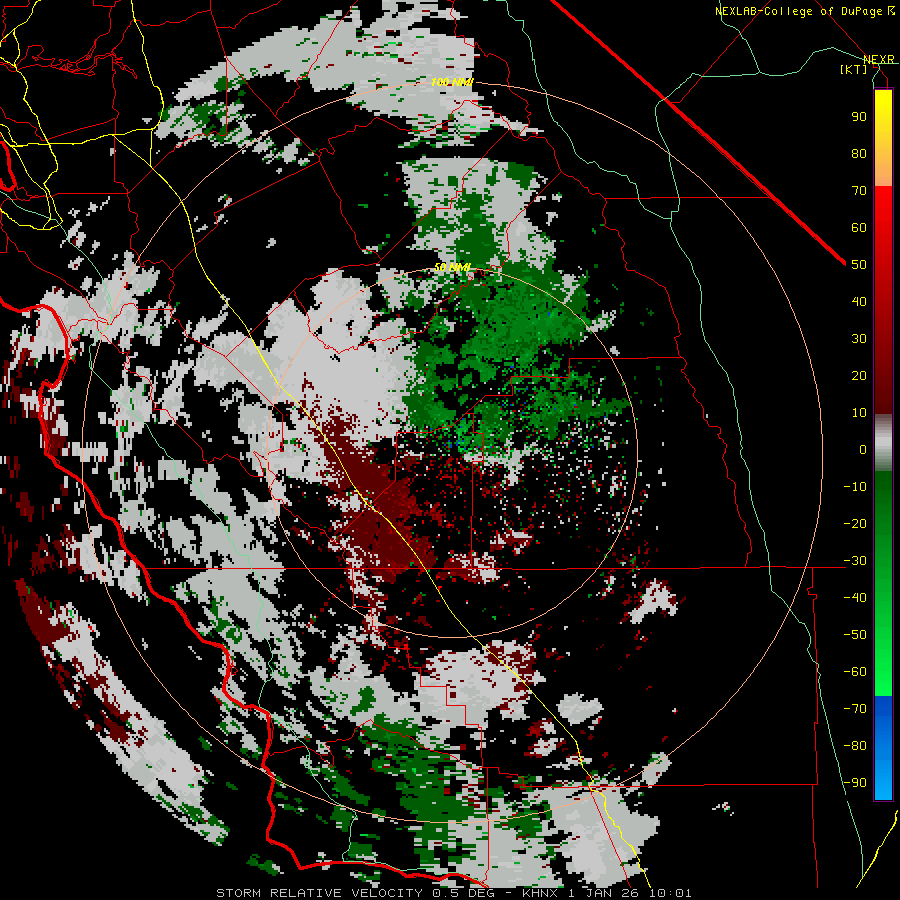Click the -30 value on velocity scale
The image size is (900, 900).
point(855,561)
